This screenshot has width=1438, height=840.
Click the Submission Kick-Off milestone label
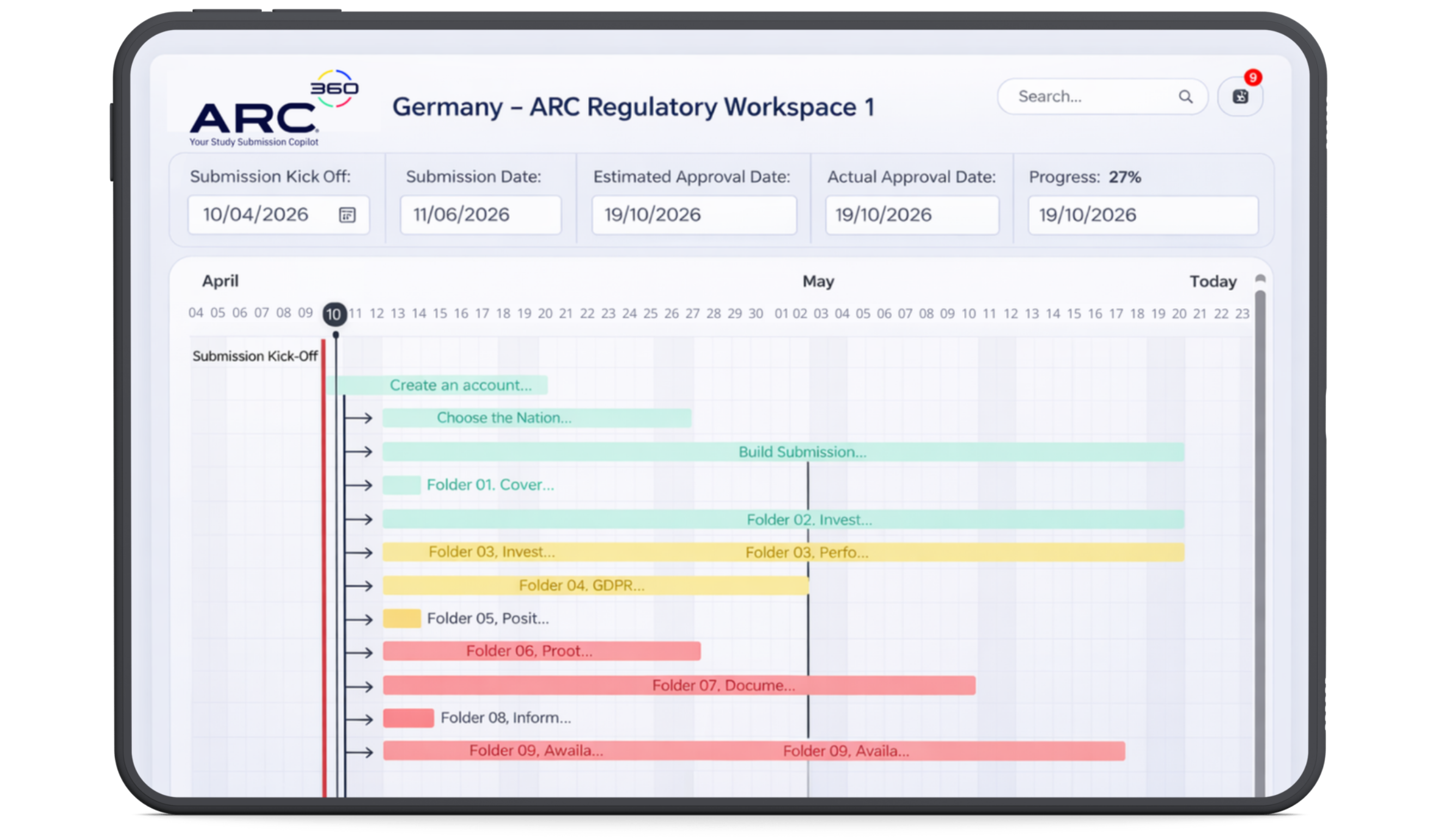coord(255,356)
